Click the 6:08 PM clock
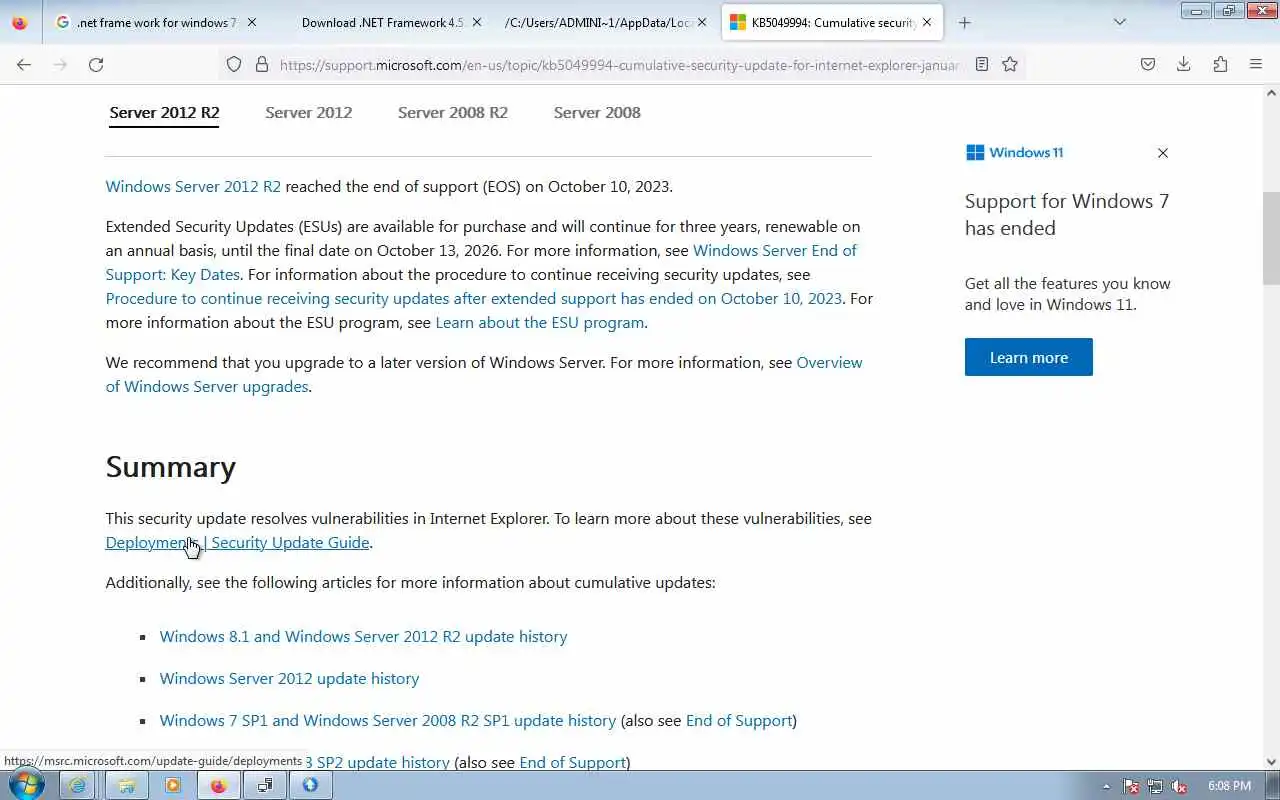Viewport: 1280px width, 800px height. click(x=1229, y=786)
